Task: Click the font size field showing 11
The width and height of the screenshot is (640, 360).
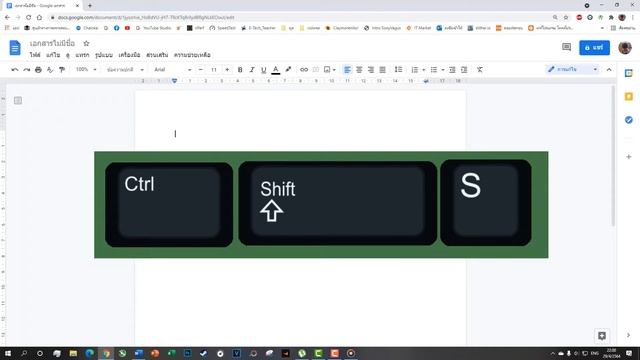Action: tap(213, 70)
